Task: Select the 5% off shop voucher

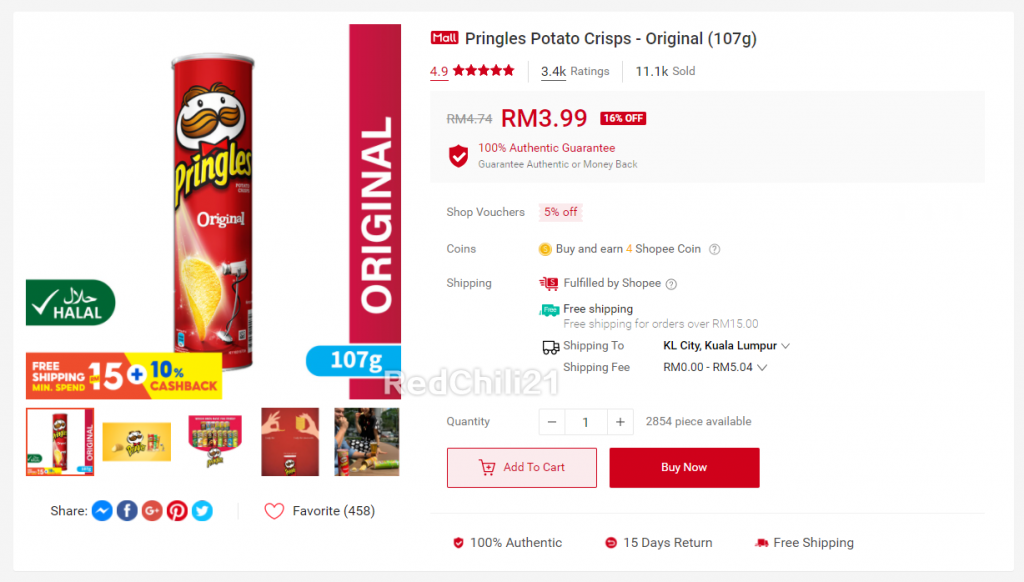Action: (560, 212)
